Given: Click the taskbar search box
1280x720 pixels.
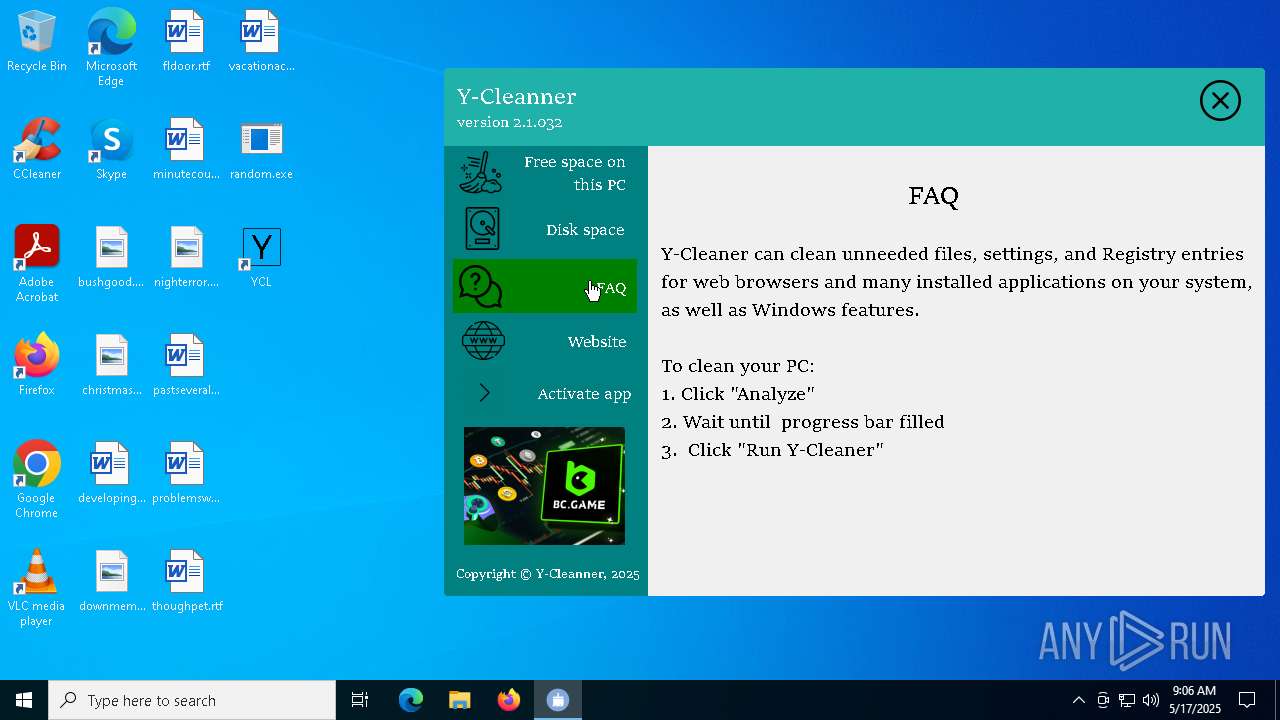Looking at the screenshot, I should [x=192, y=700].
